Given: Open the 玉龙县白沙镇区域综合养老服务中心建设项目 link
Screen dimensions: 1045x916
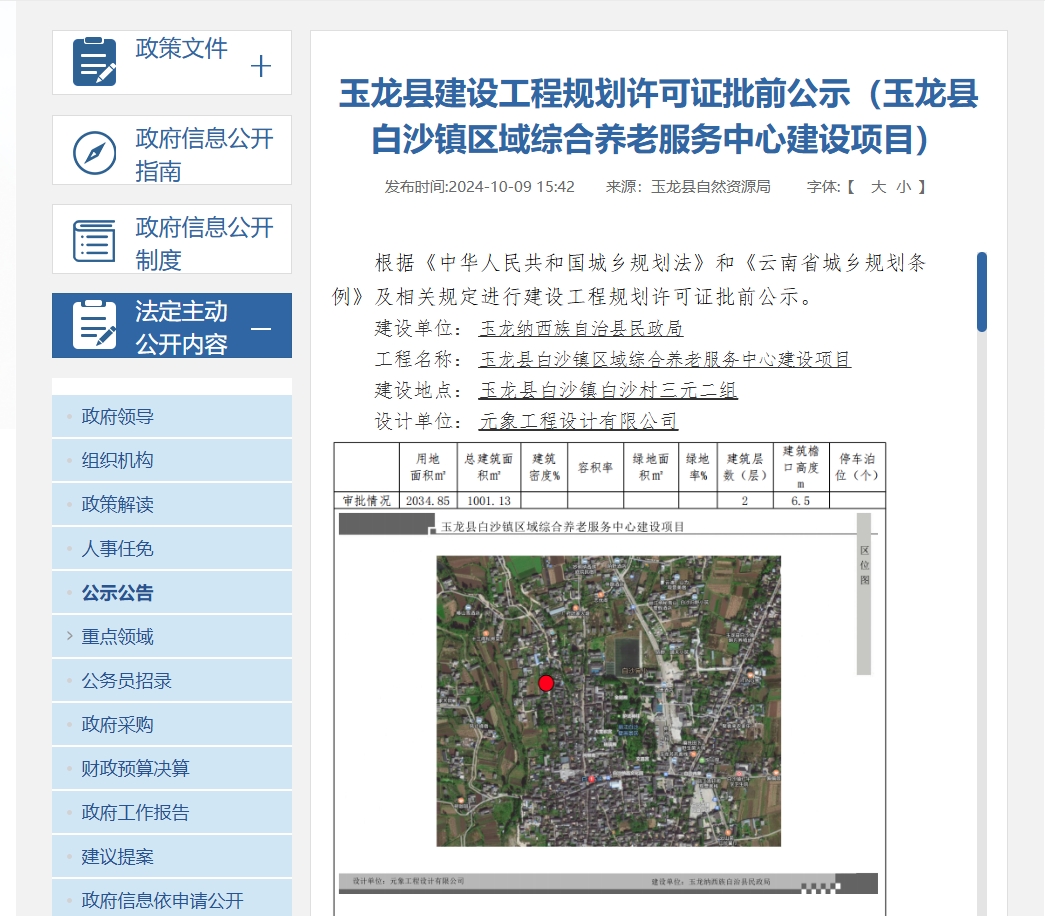Looking at the screenshot, I should pyautogui.click(x=664, y=359).
